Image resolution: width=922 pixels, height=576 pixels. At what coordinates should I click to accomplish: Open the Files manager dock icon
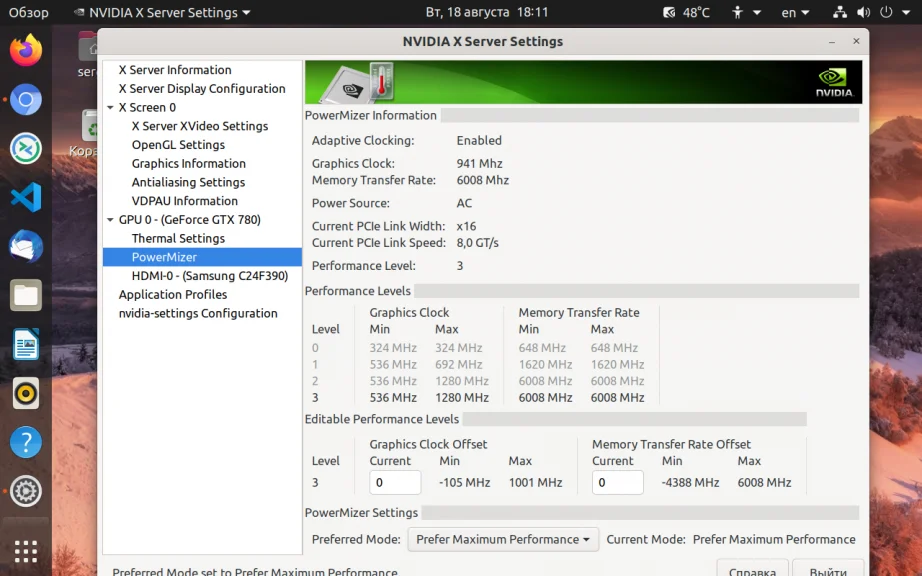tap(26, 295)
